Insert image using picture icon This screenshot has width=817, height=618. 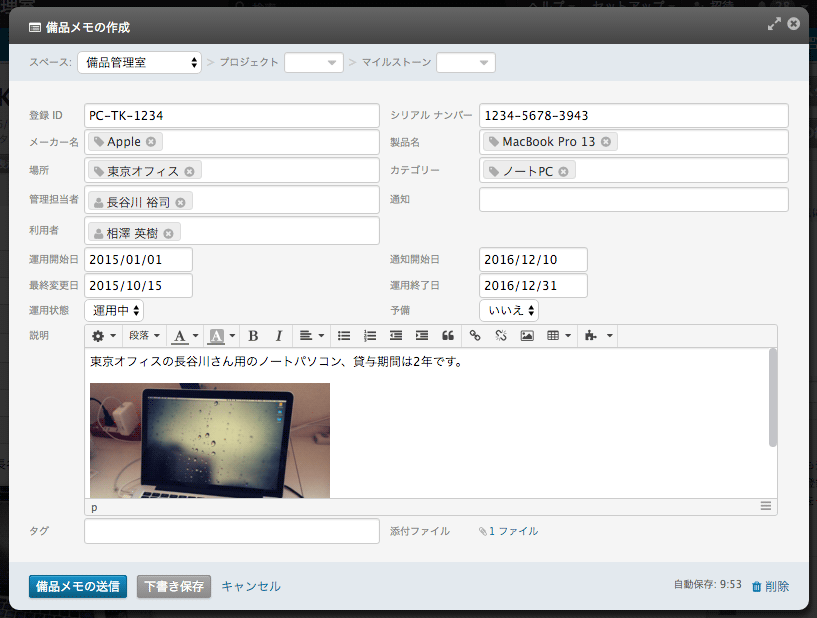click(527, 336)
